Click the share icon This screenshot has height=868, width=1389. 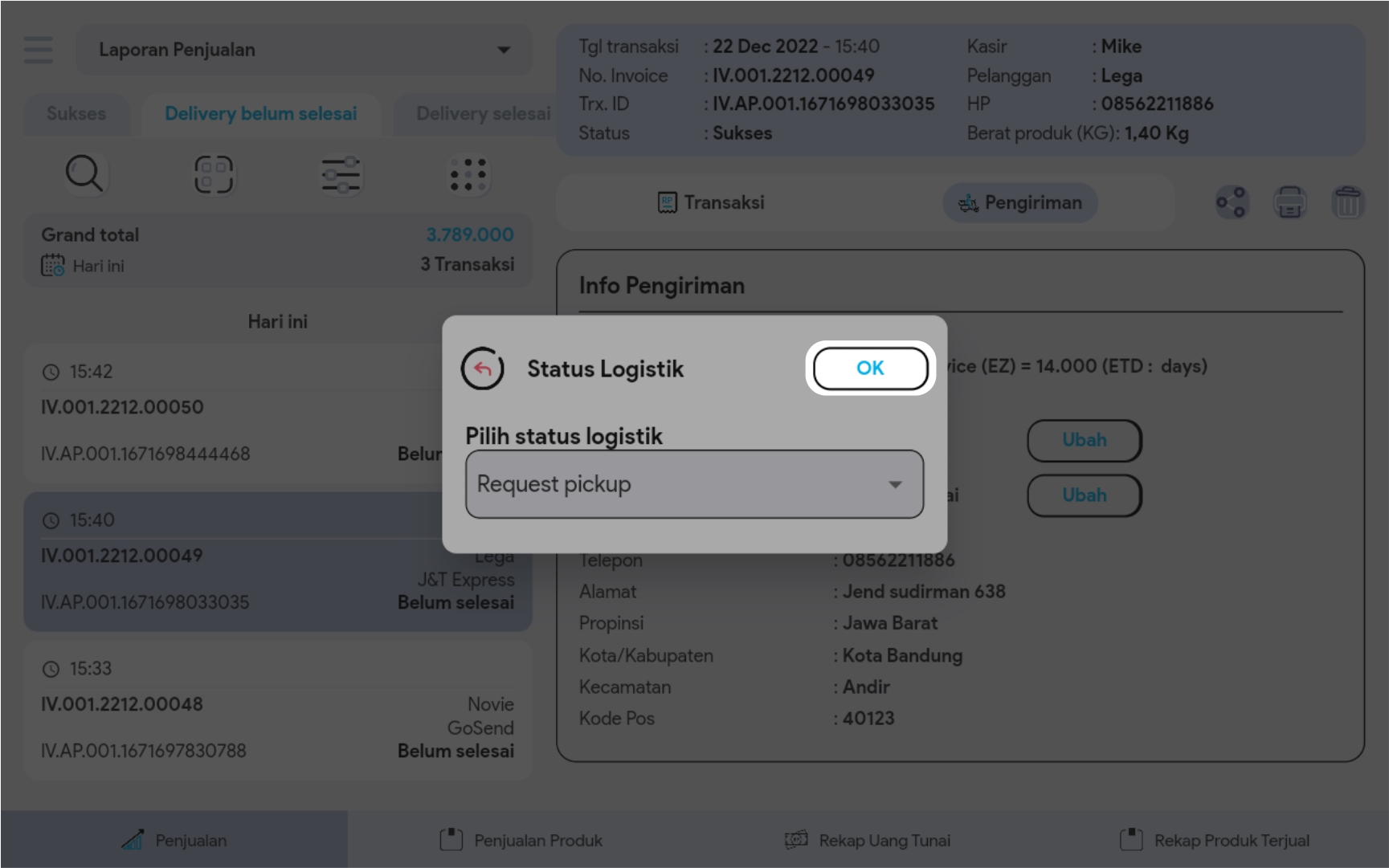coord(1231,202)
